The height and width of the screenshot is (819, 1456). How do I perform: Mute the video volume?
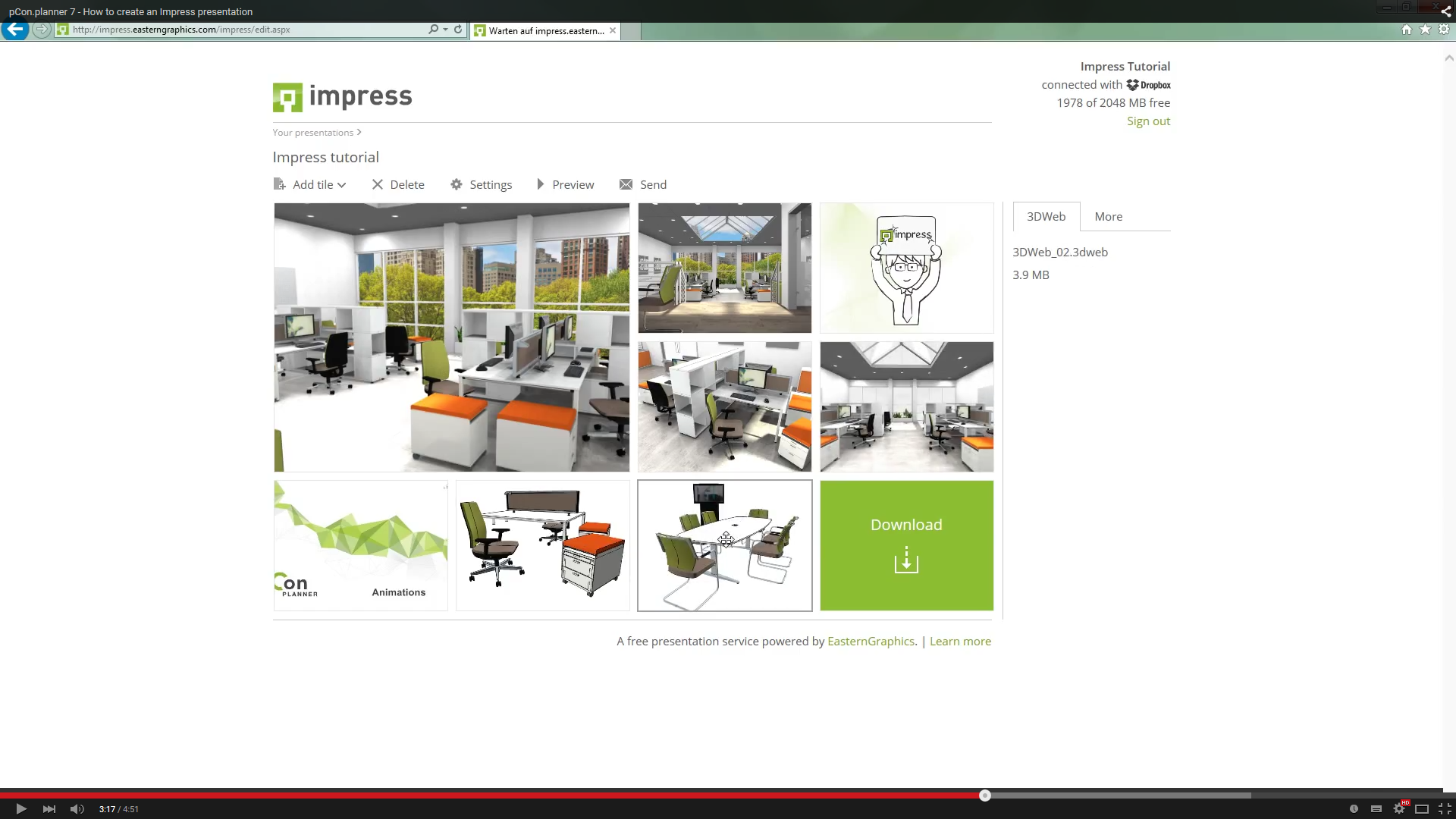[x=77, y=809]
